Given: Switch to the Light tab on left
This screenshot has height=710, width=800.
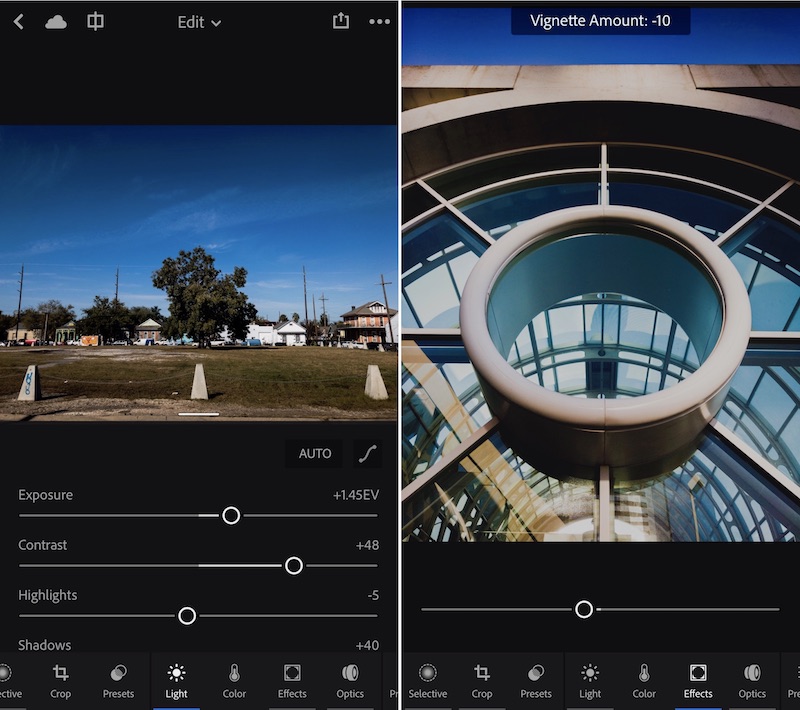Looking at the screenshot, I should click(x=176, y=680).
